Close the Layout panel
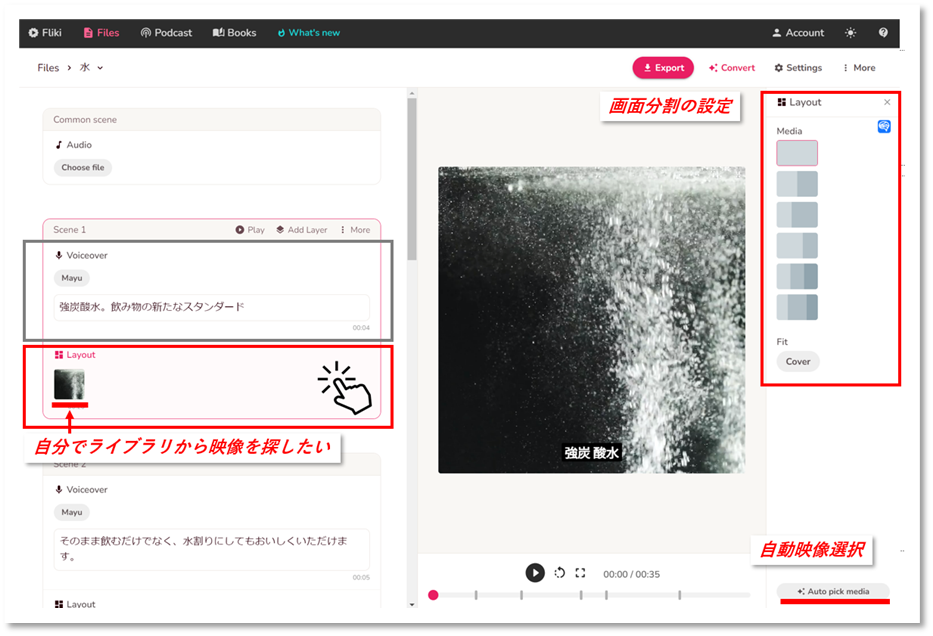The image size is (933, 636). coord(887,102)
